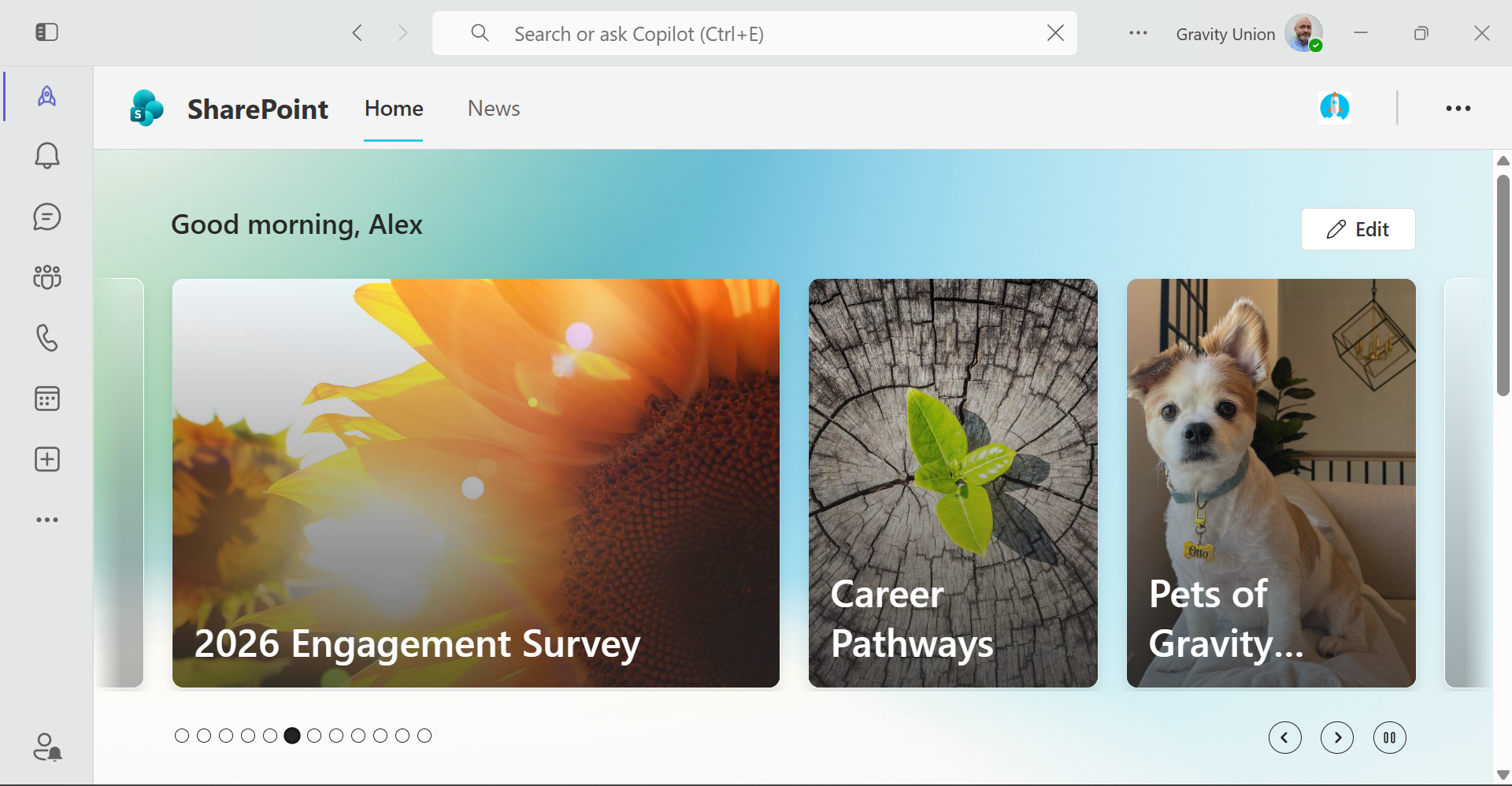Click the Edit button
This screenshot has width=1512, height=786.
[1358, 229]
